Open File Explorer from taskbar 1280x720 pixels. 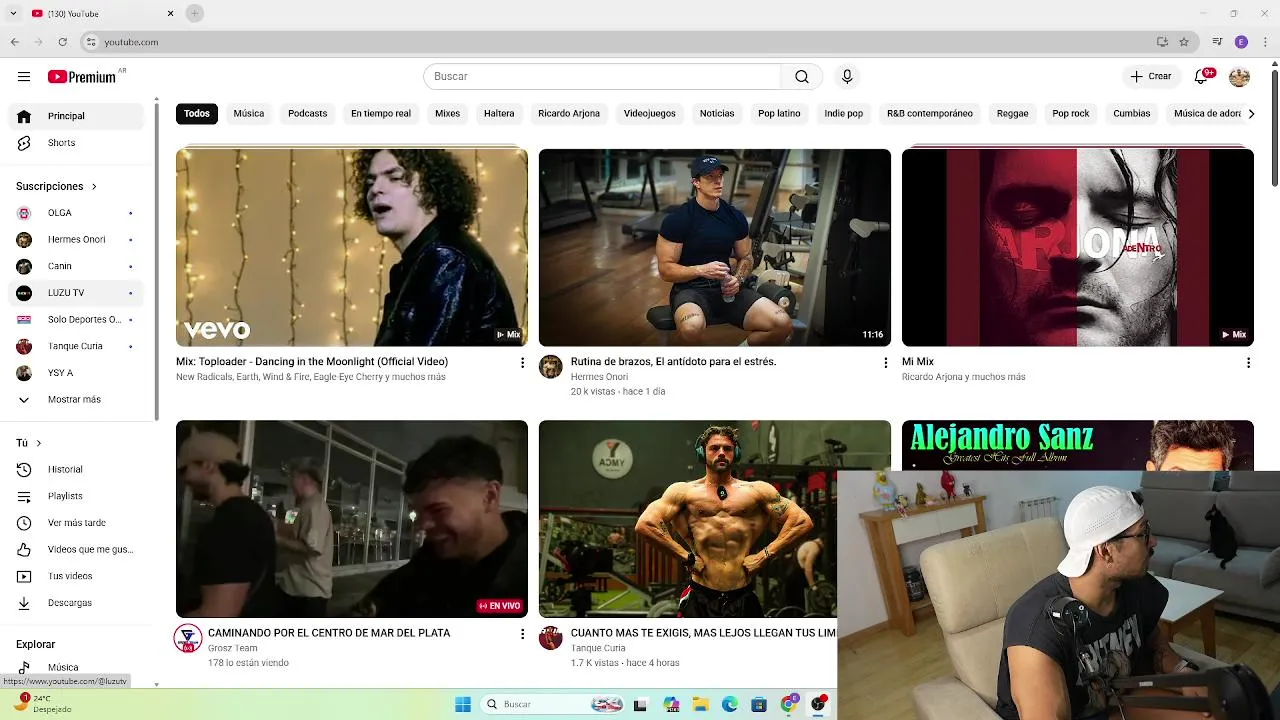[701, 704]
